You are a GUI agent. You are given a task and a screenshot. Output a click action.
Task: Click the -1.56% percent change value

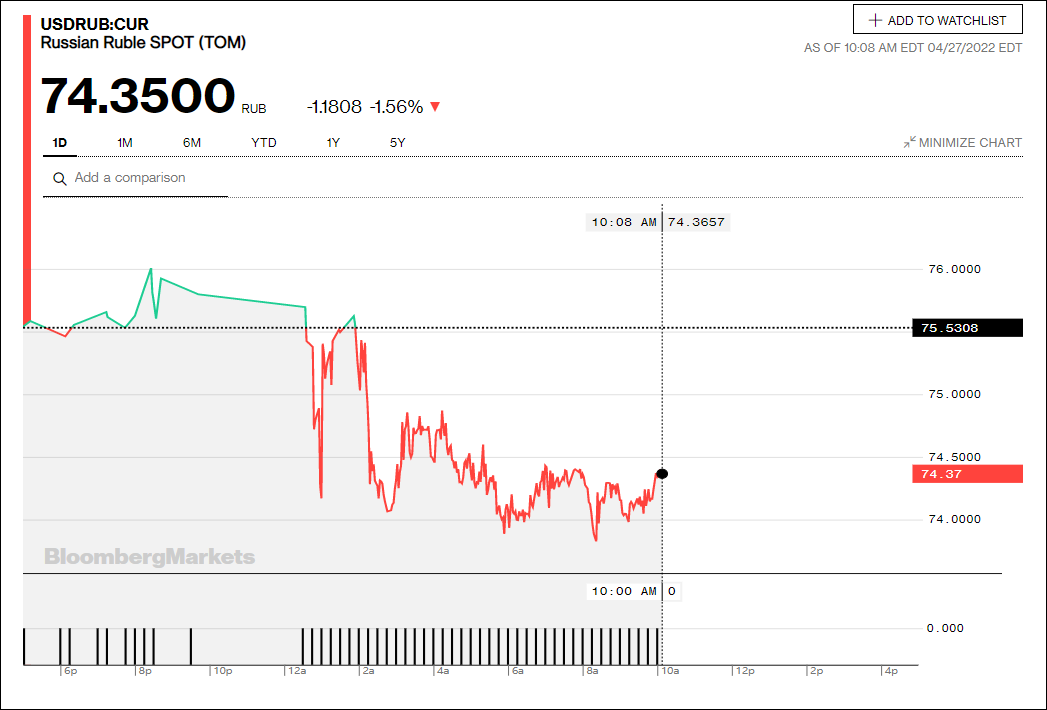pos(397,107)
